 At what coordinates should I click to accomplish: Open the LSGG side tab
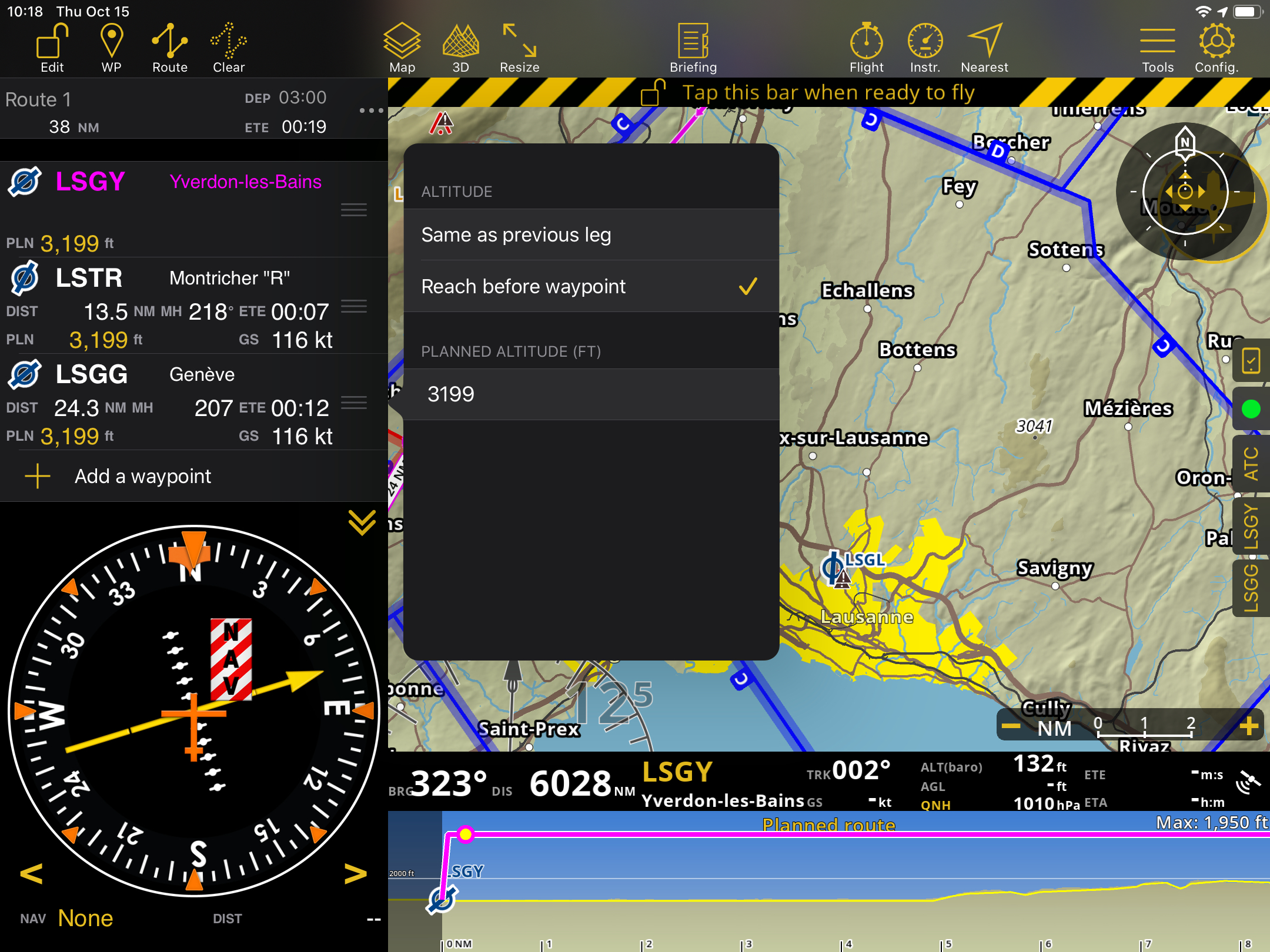[x=1251, y=588]
